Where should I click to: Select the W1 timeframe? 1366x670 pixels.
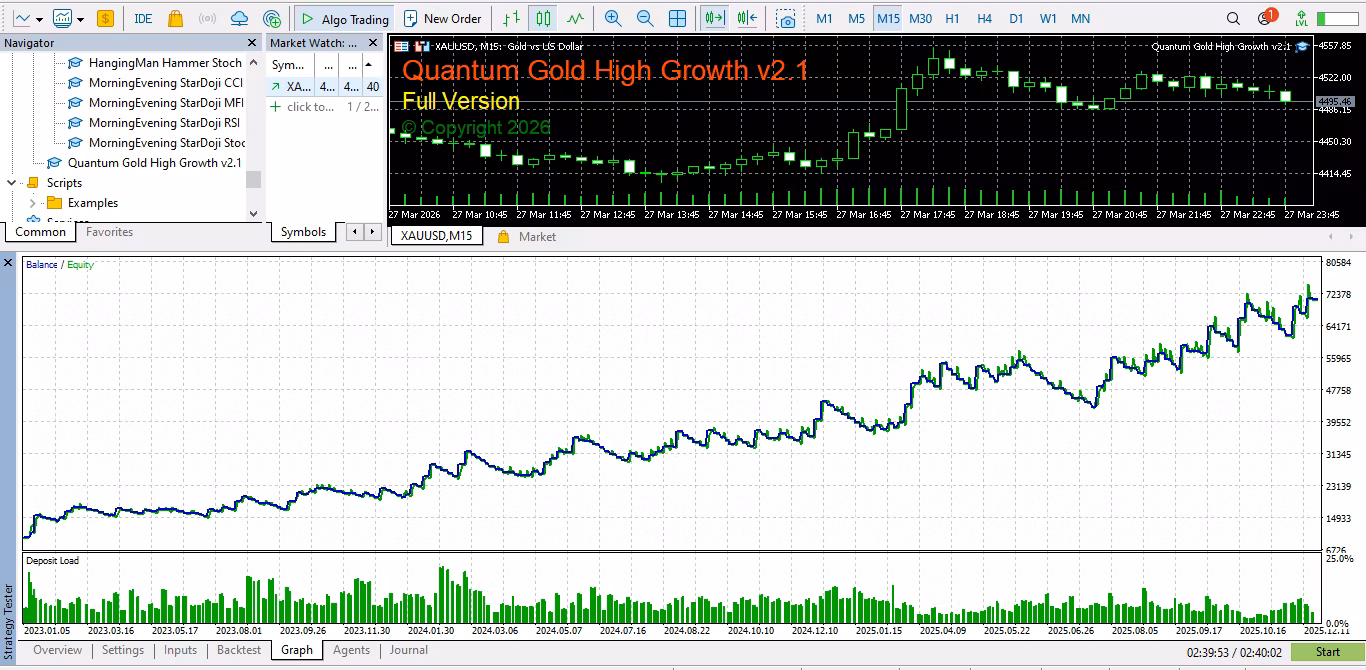click(1048, 18)
